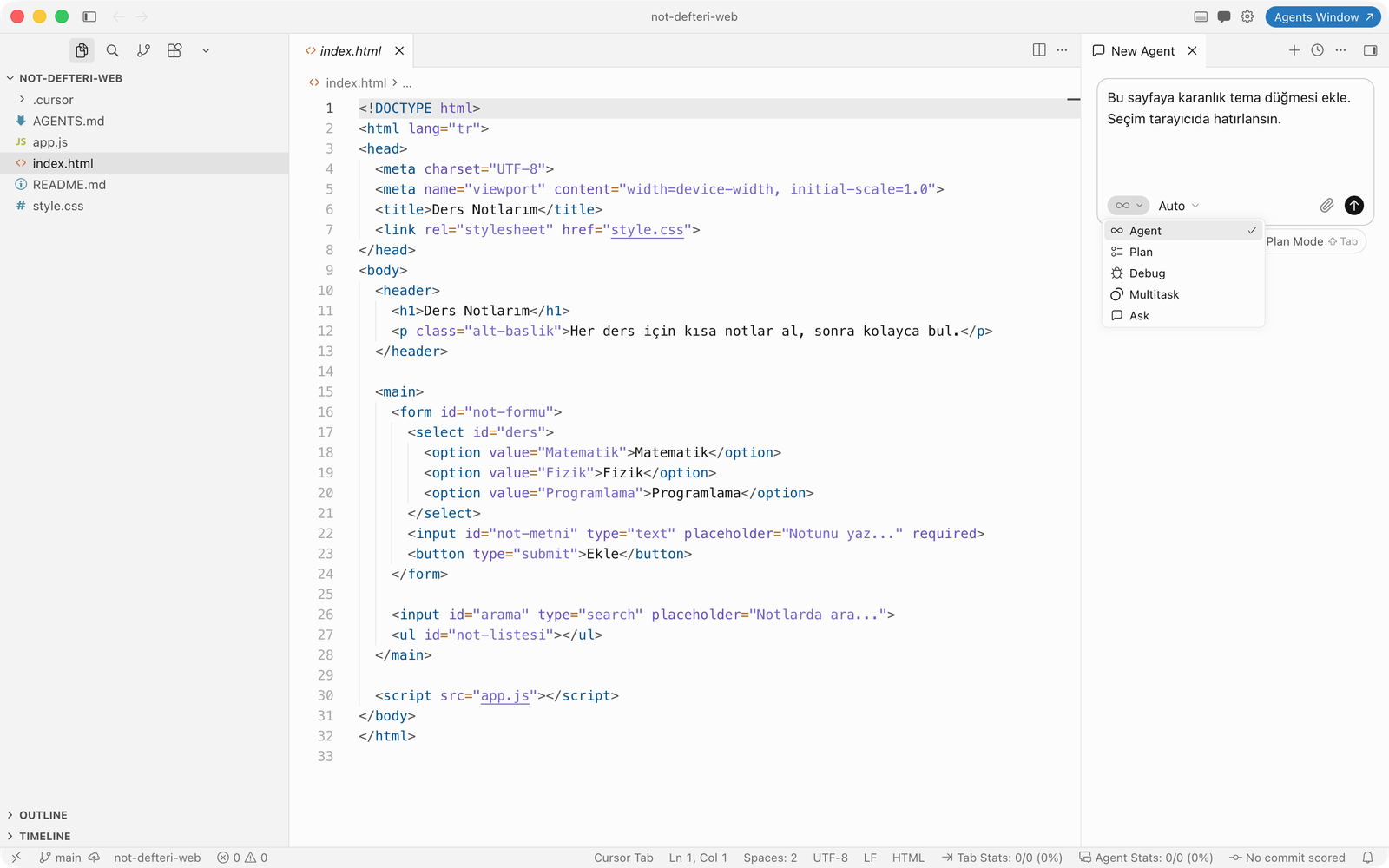
Task: Click the main branch indicator
Action: (x=60, y=858)
